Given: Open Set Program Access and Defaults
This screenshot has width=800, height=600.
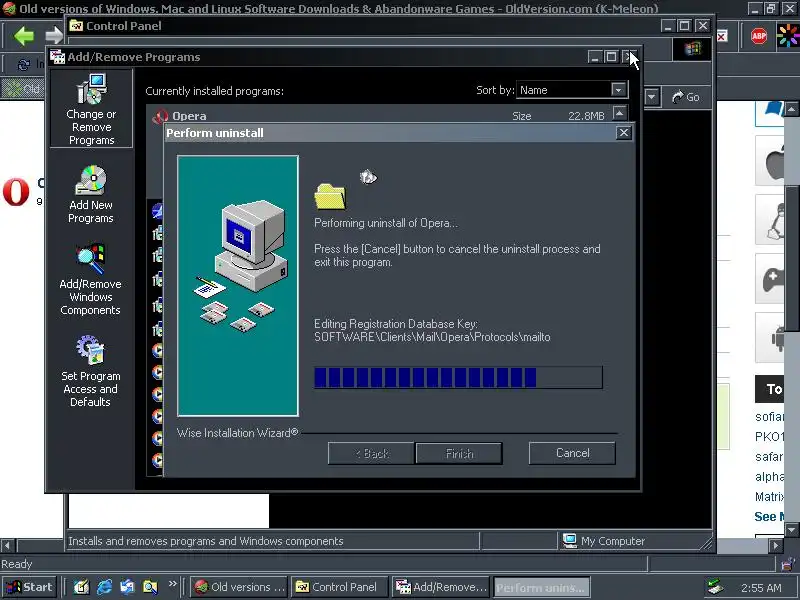Looking at the screenshot, I should [x=90, y=371].
